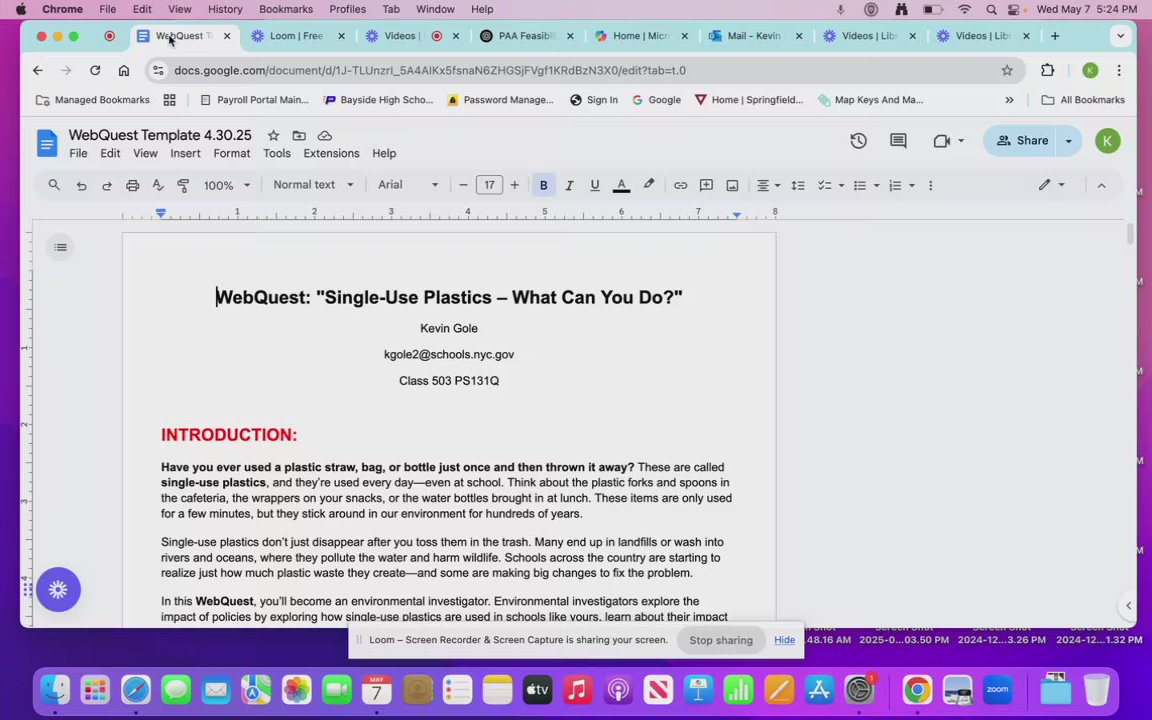Image resolution: width=1152 pixels, height=720 pixels.
Task: Toggle underline formatting
Action: (x=594, y=185)
